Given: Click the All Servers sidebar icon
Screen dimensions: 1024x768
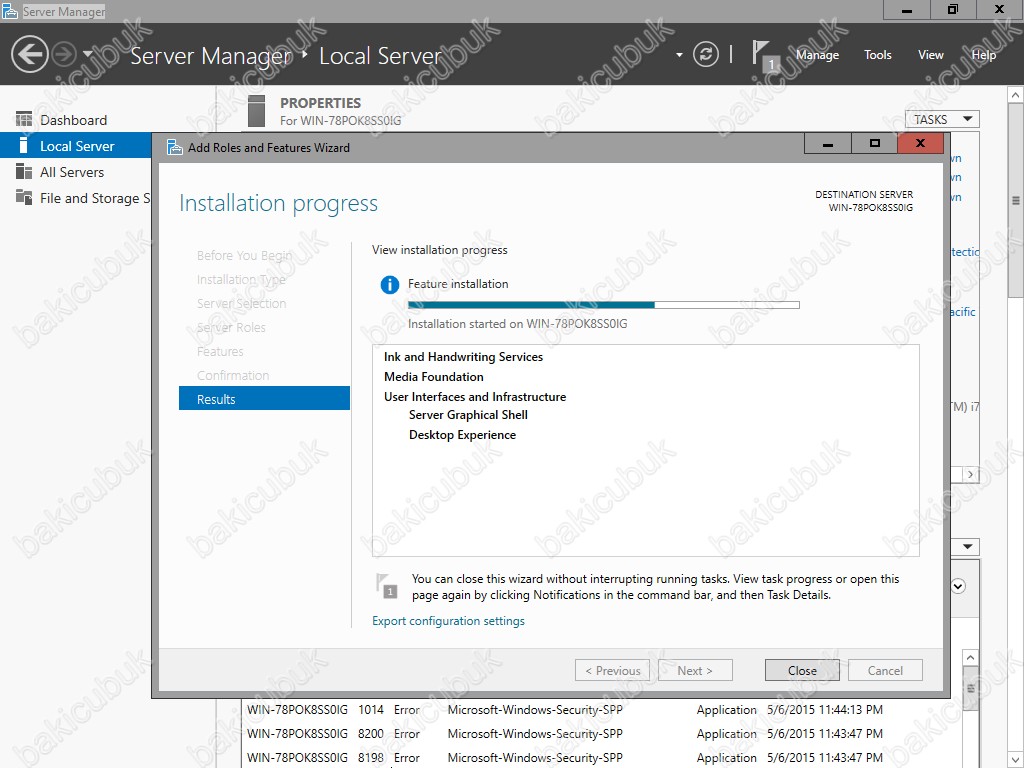Looking at the screenshot, I should (24, 172).
